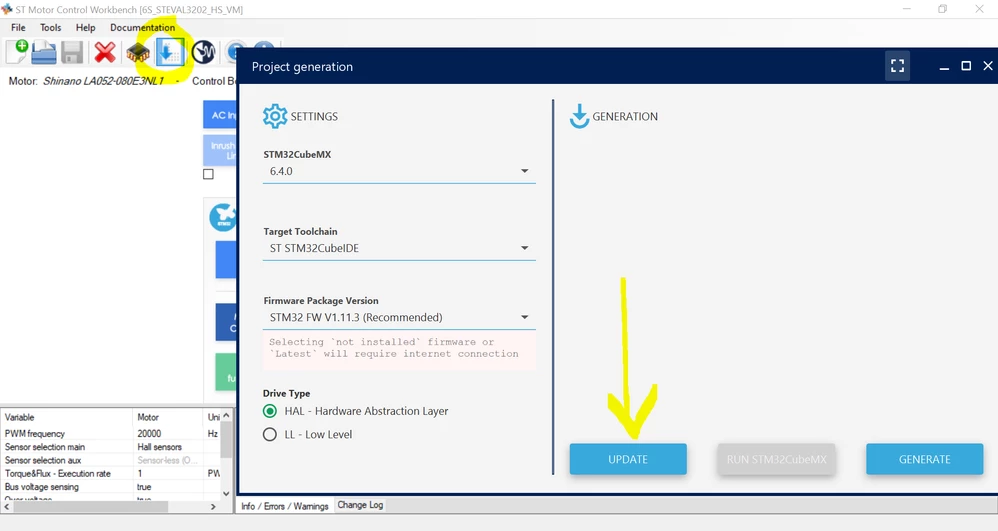Click motor name Shinano LA052-080E3NL1
This screenshot has height=531, width=998.
pyautogui.click(x=103, y=81)
